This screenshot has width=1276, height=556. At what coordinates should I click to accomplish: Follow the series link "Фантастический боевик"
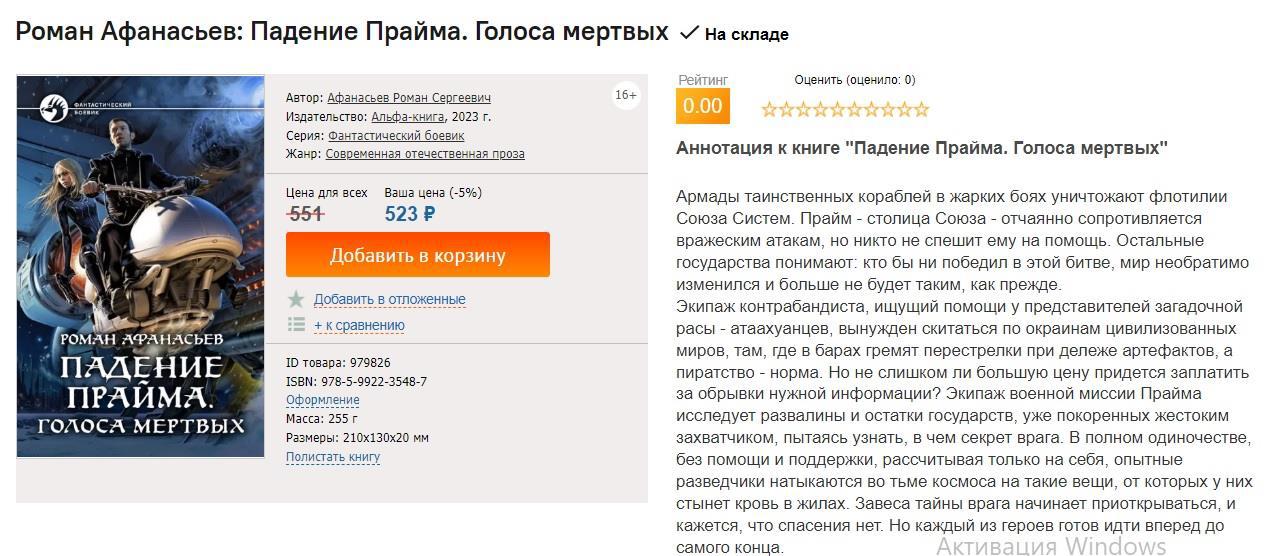click(396, 135)
